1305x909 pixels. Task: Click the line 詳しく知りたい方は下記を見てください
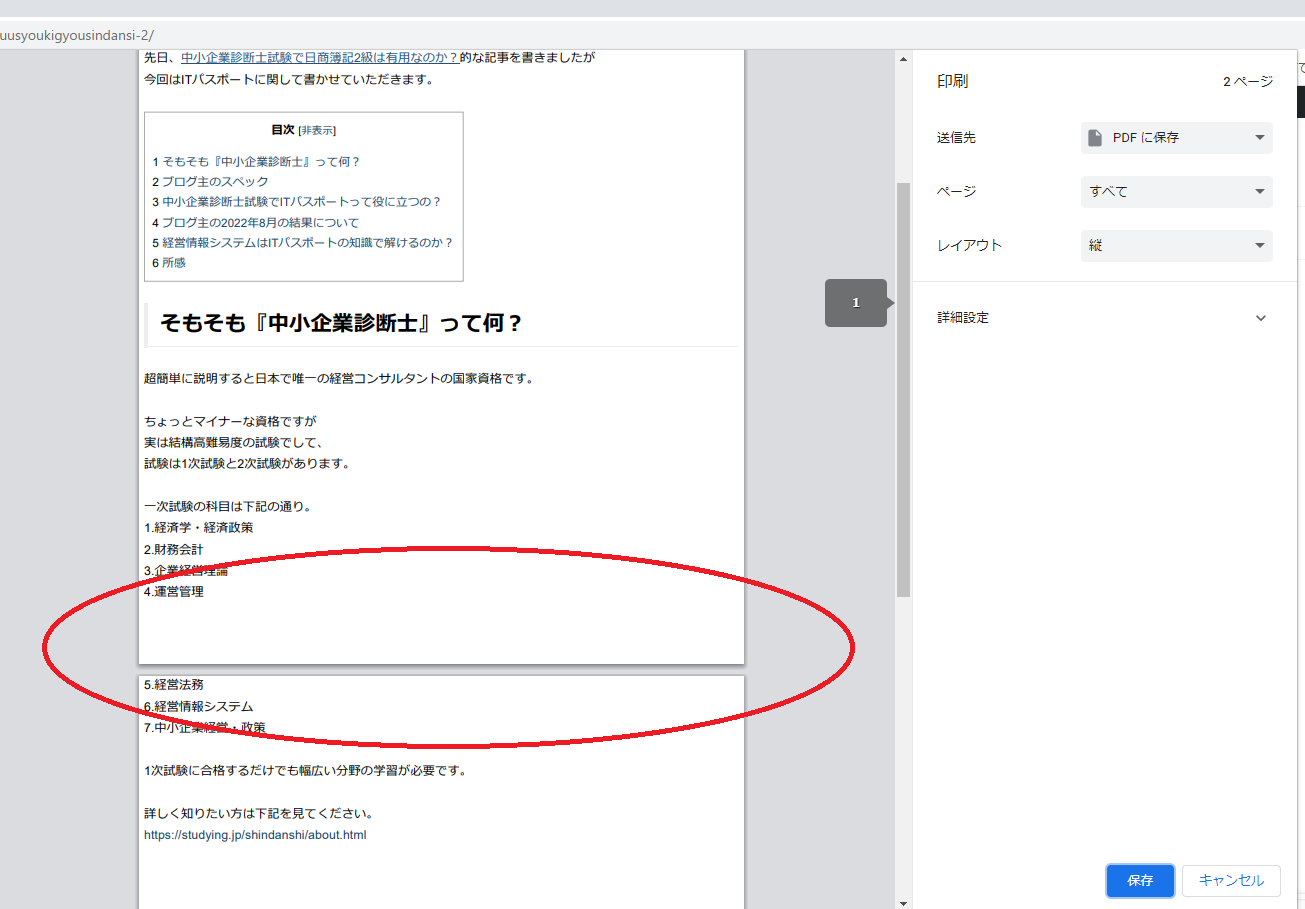click(x=258, y=813)
